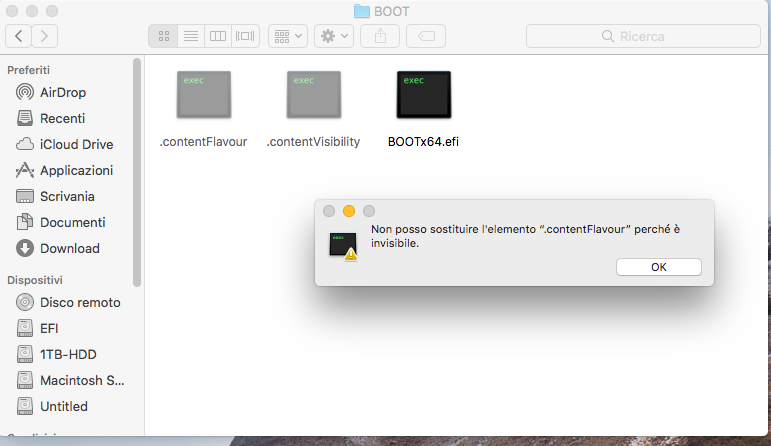Select the .contentFlavour file icon
This screenshot has height=446, width=771.
[204, 94]
